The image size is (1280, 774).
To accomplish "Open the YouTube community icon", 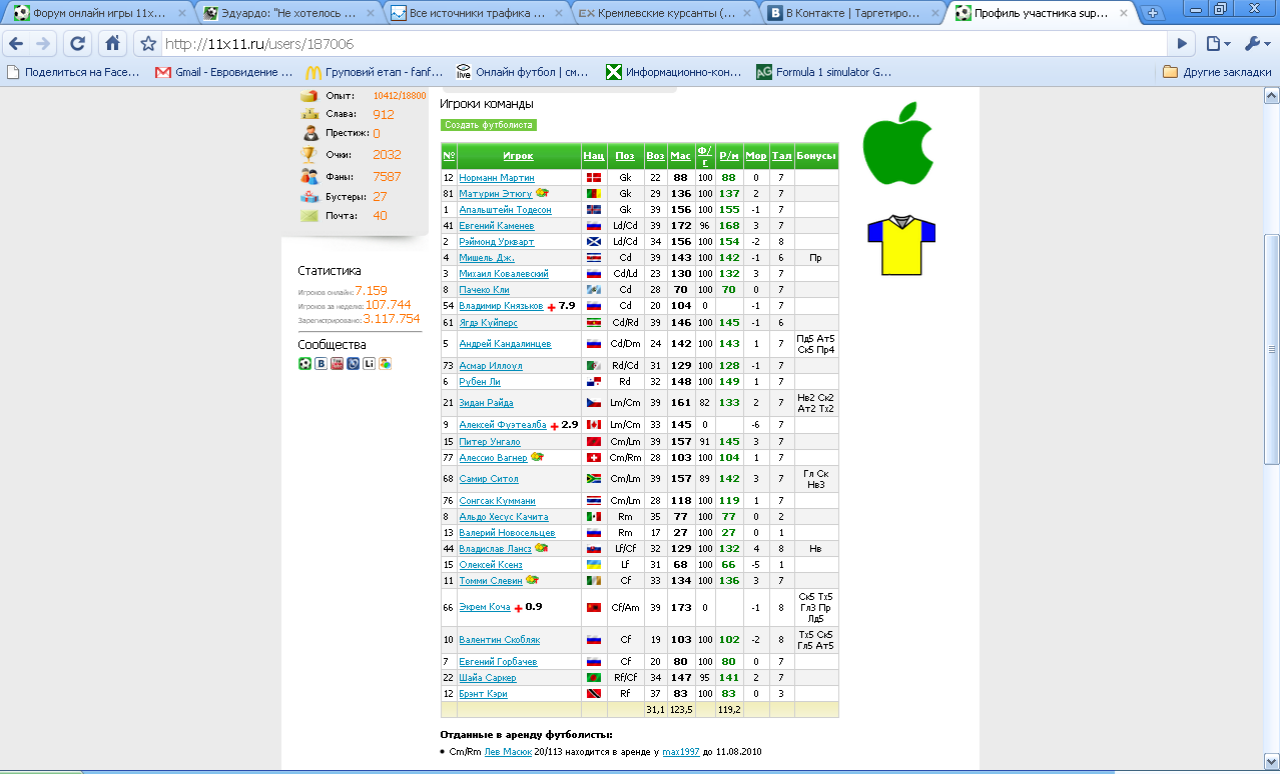I will pyautogui.click(x=337, y=364).
